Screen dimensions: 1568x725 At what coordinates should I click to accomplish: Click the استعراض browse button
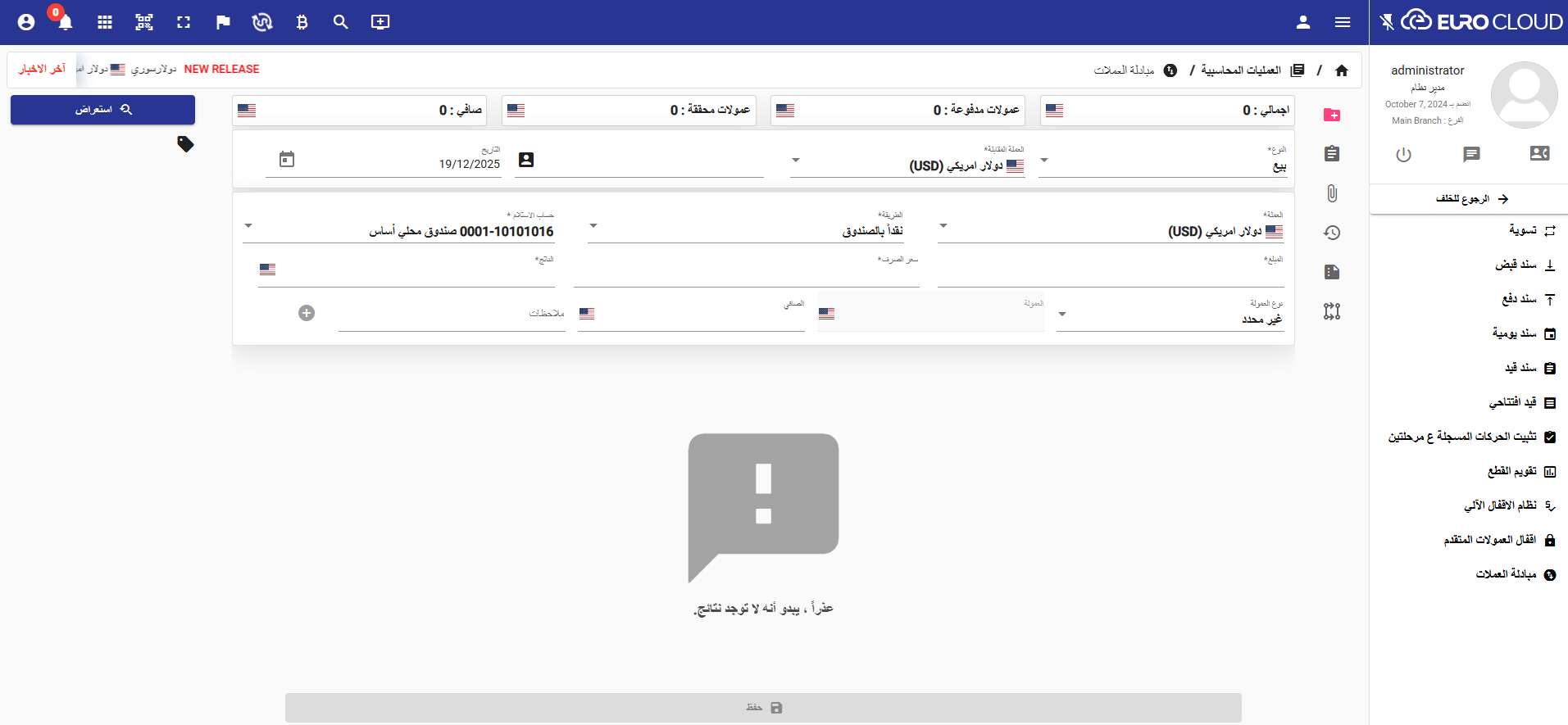click(x=102, y=110)
